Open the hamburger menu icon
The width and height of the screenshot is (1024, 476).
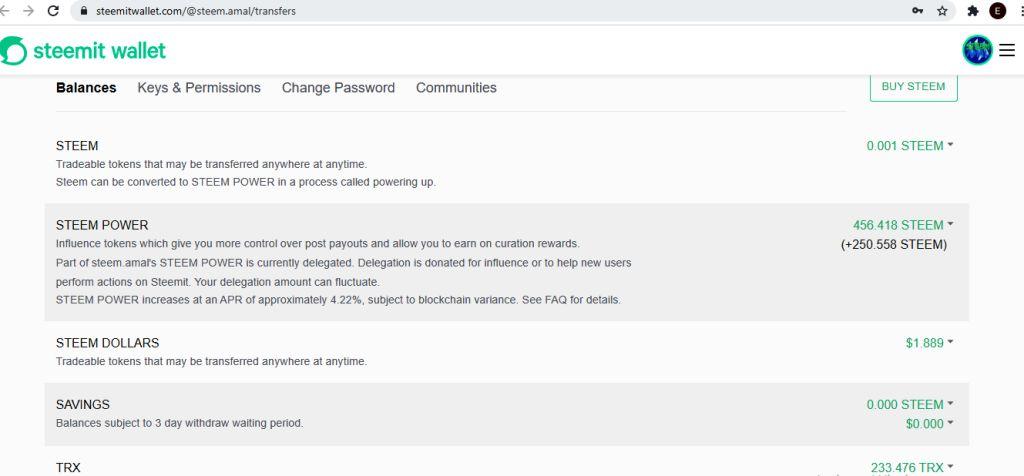[1006, 50]
